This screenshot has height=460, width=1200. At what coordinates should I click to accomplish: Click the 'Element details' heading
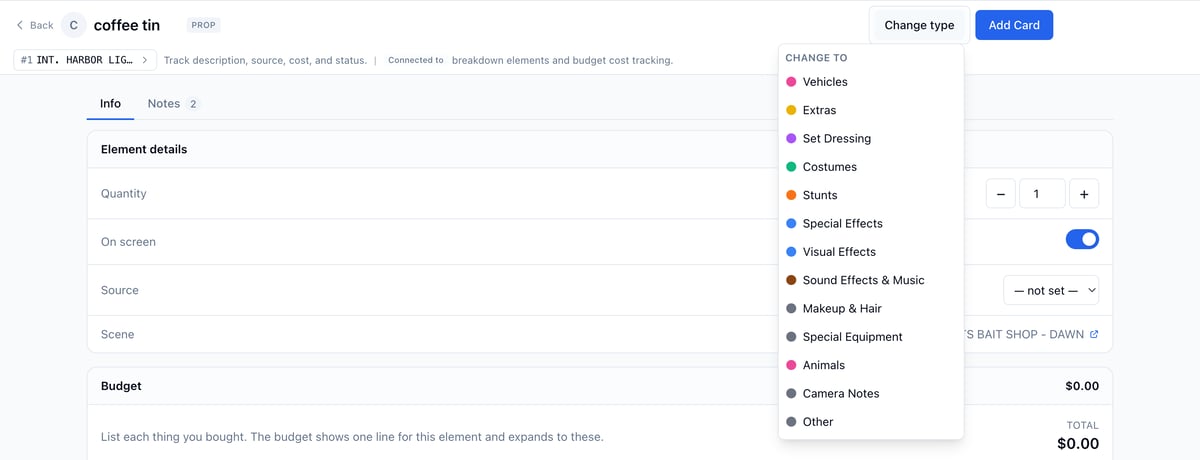144,149
